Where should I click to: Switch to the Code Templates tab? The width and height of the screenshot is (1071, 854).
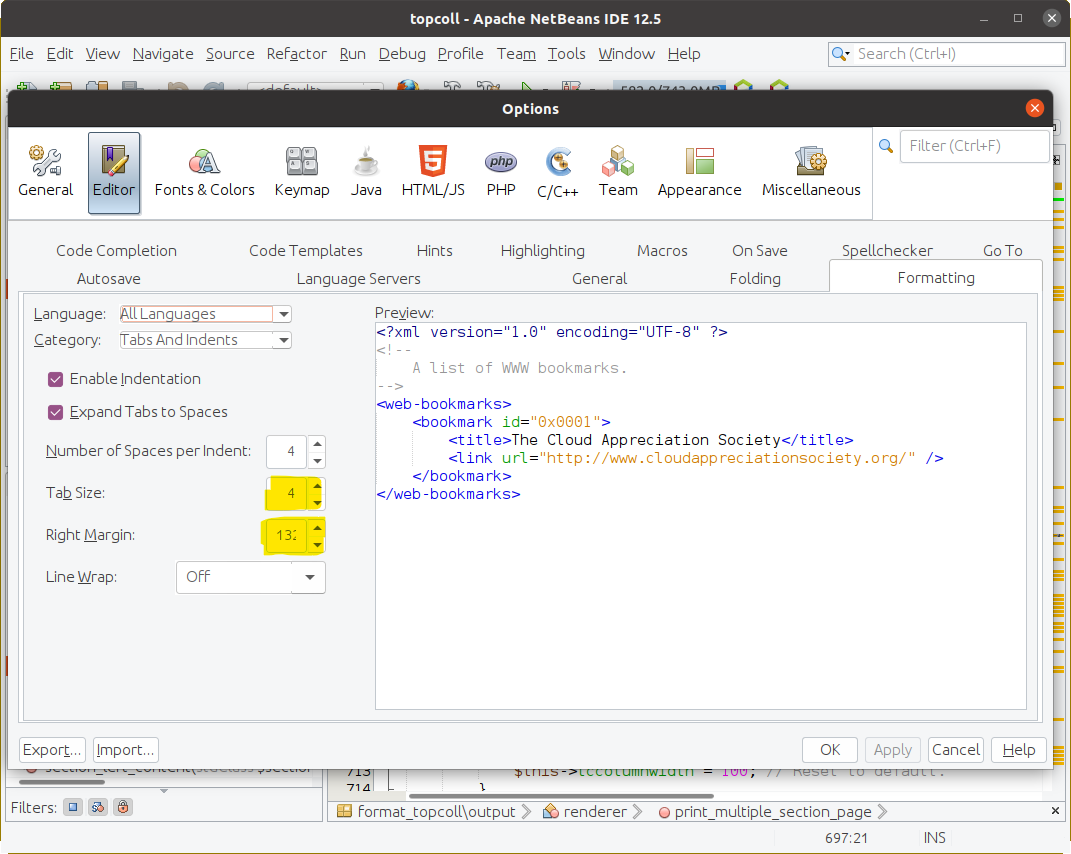coord(305,251)
